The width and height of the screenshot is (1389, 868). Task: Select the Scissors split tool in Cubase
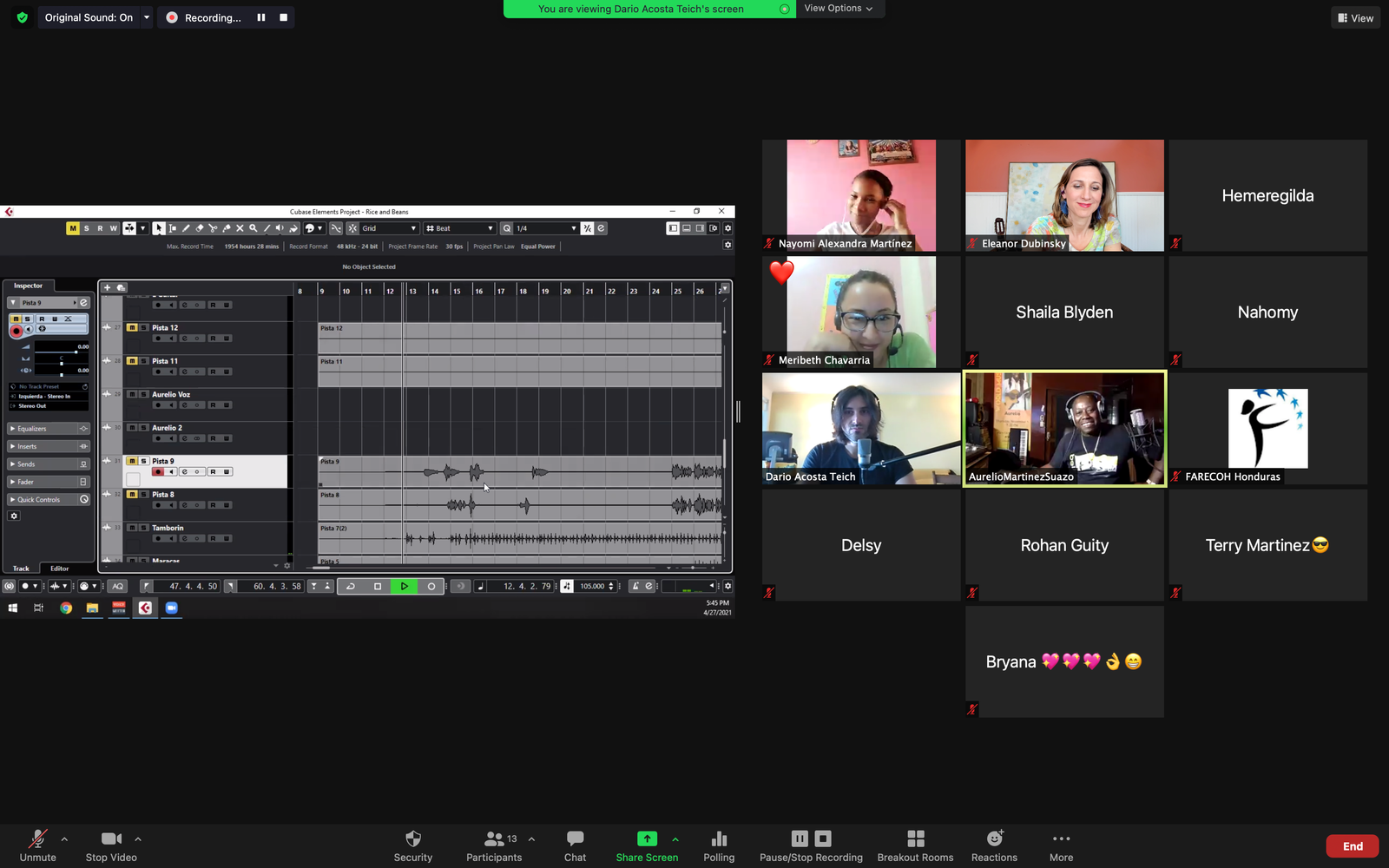[213, 228]
